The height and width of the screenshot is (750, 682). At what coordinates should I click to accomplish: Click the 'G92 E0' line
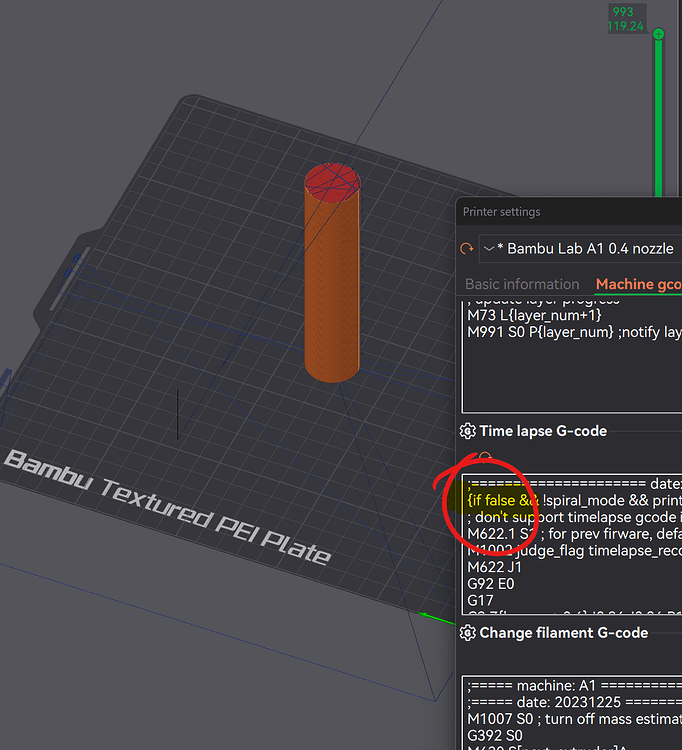coord(491,584)
